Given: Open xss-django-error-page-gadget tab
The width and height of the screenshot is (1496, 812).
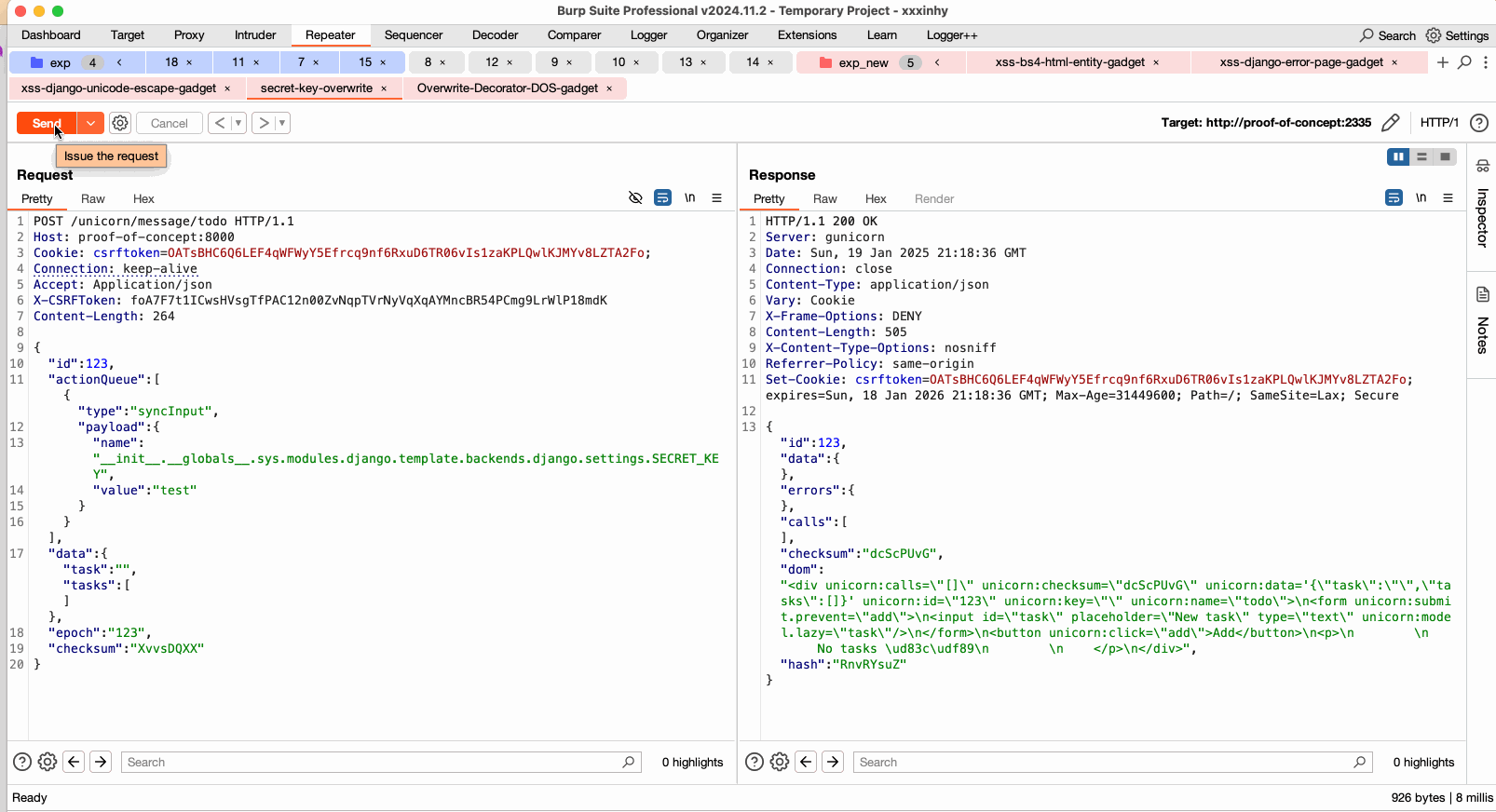Looking at the screenshot, I should click(x=1301, y=62).
